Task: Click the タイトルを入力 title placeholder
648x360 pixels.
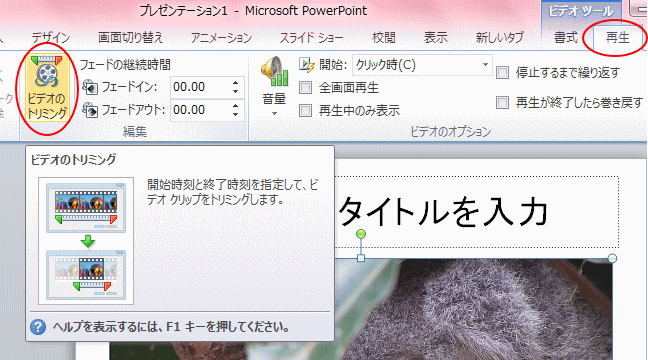Action: [x=476, y=212]
